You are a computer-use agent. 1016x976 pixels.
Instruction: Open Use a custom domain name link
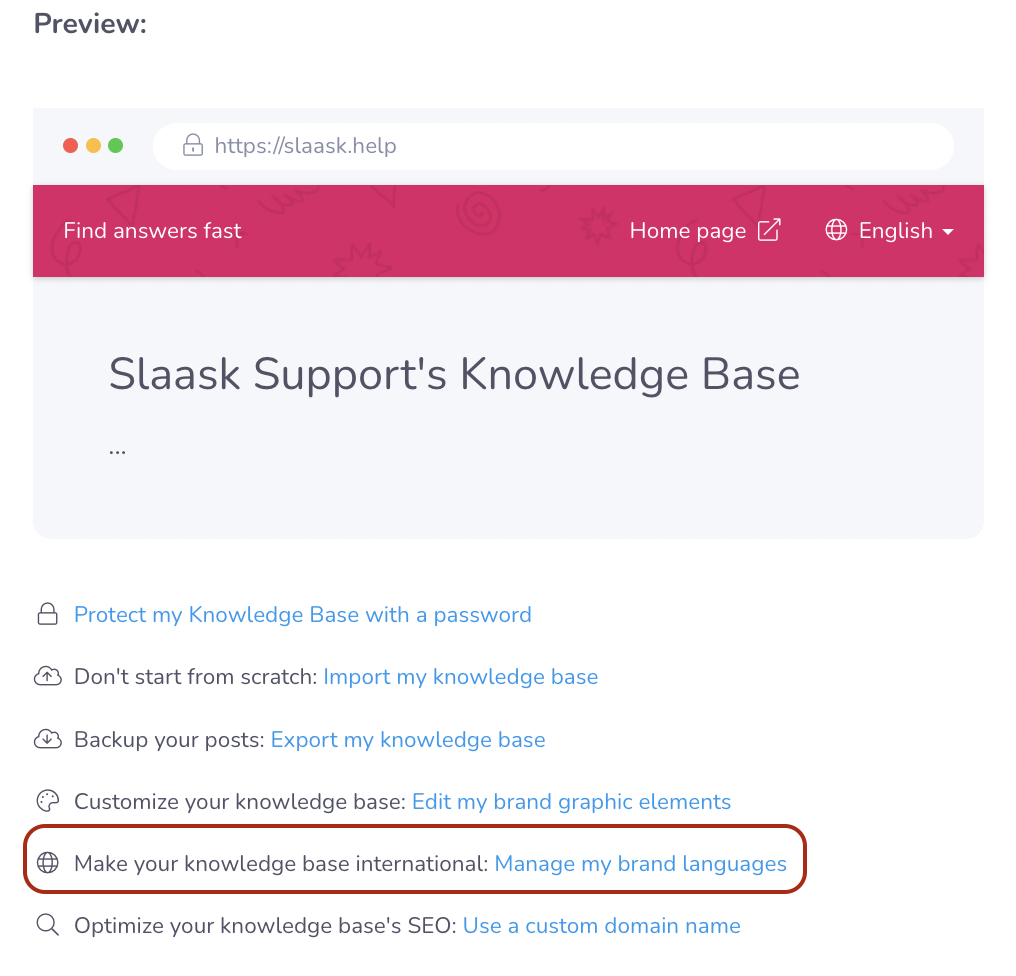(601, 926)
